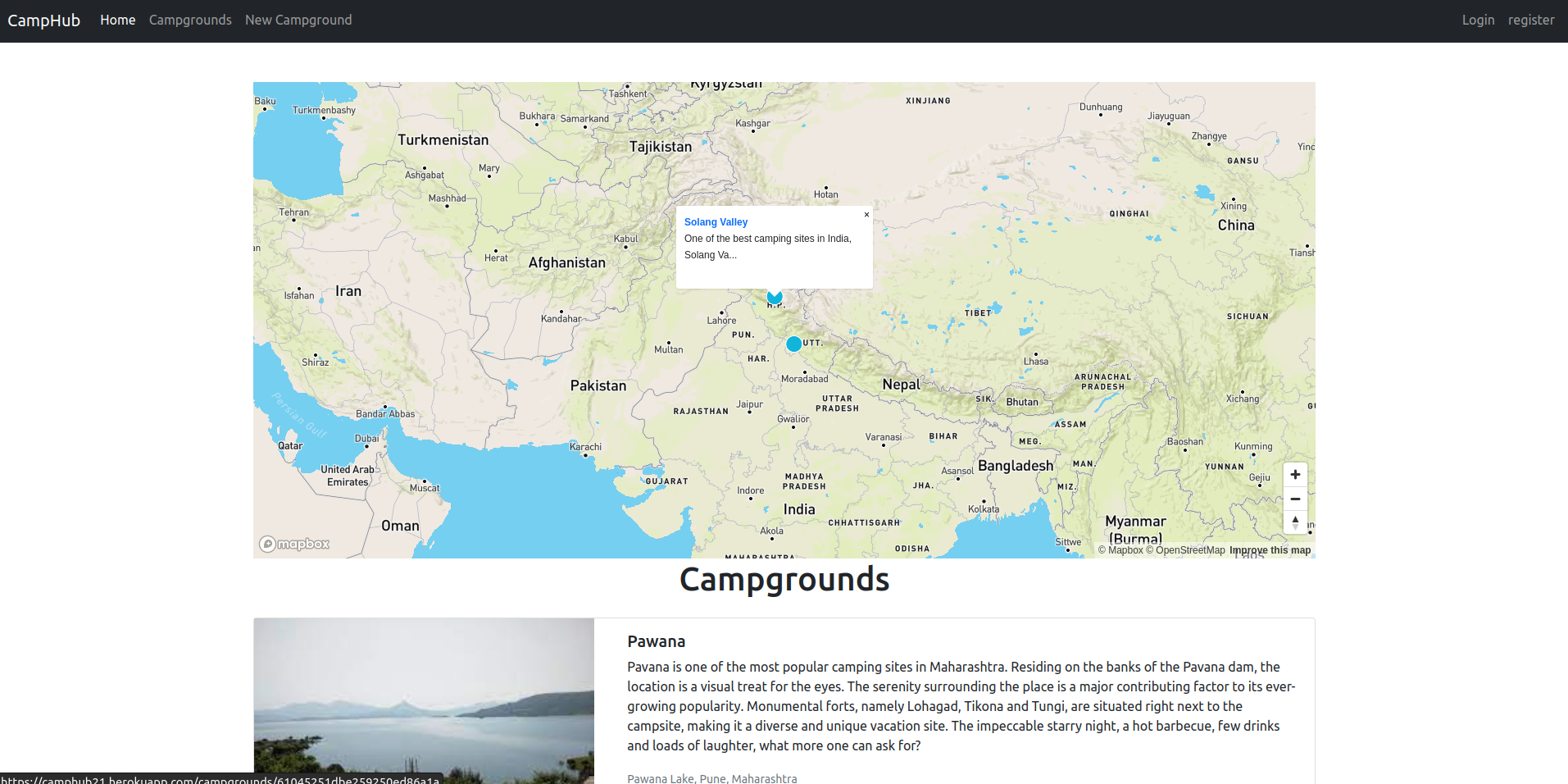Click the Kabul city label
Screen dimensions: 1568x784
coord(626,239)
